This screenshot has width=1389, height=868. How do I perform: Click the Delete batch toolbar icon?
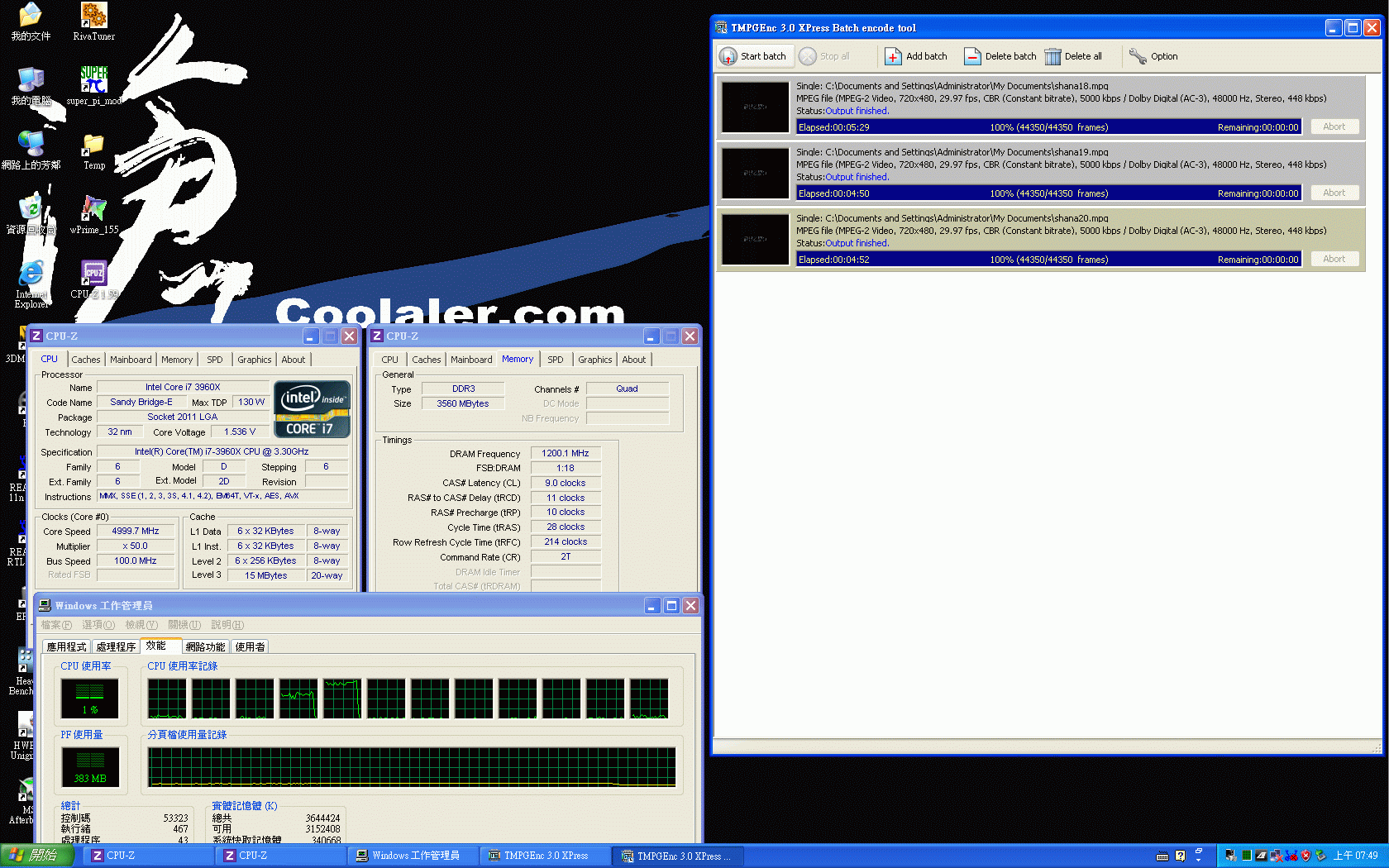(x=972, y=56)
